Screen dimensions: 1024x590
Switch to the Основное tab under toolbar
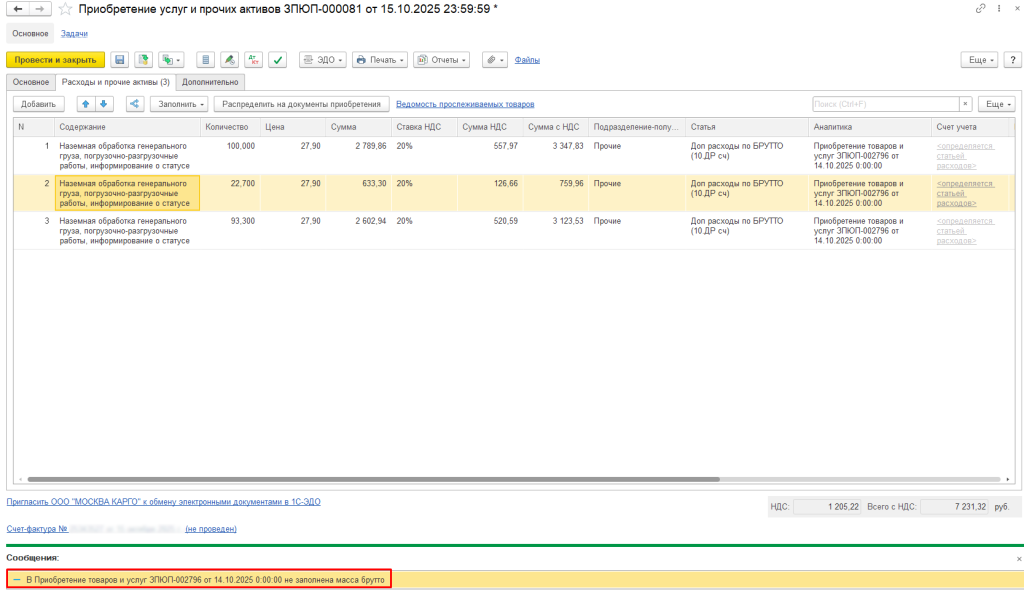(x=30, y=82)
